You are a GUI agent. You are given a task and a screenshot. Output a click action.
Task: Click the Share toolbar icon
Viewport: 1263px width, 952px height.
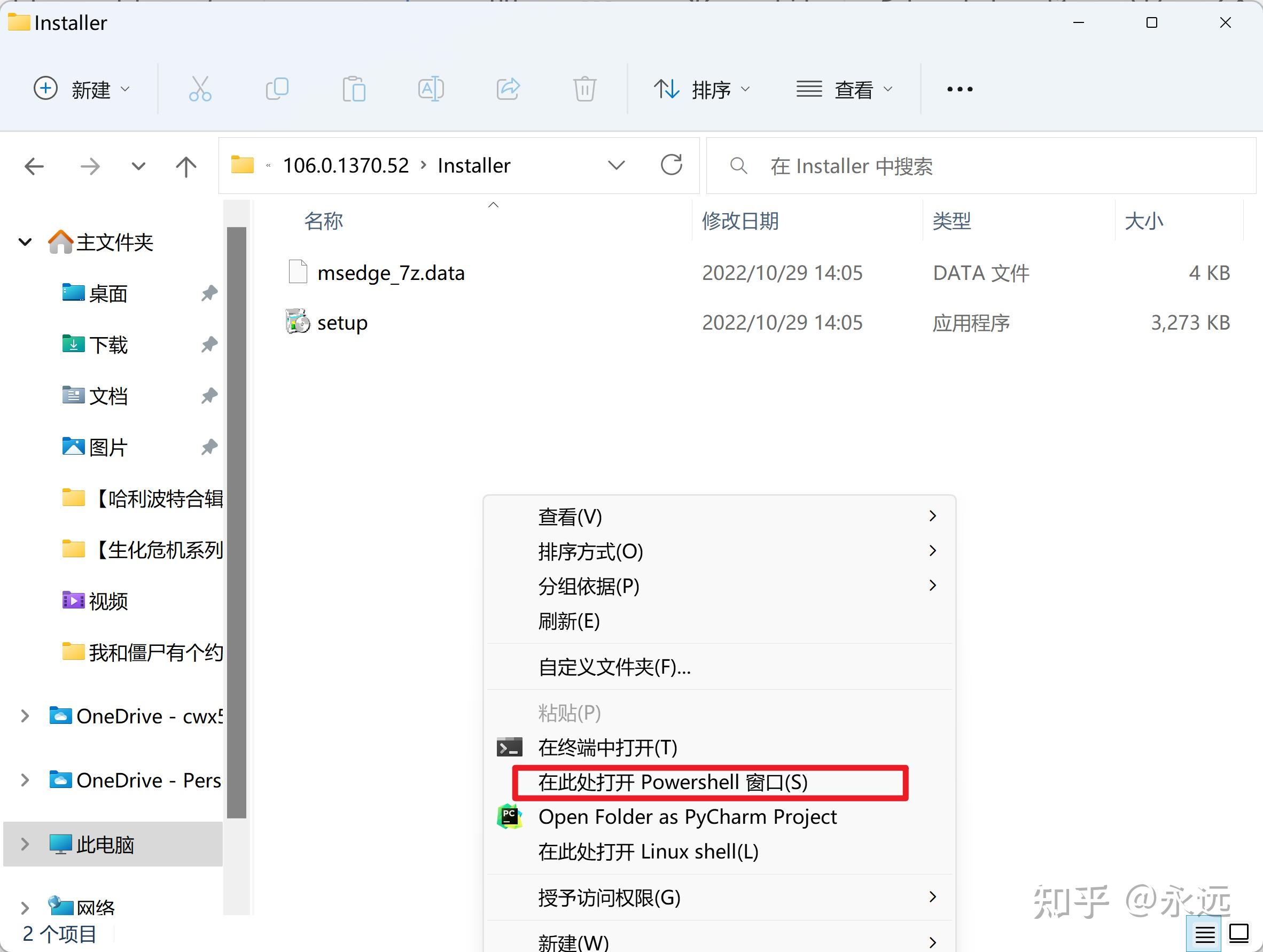(508, 89)
